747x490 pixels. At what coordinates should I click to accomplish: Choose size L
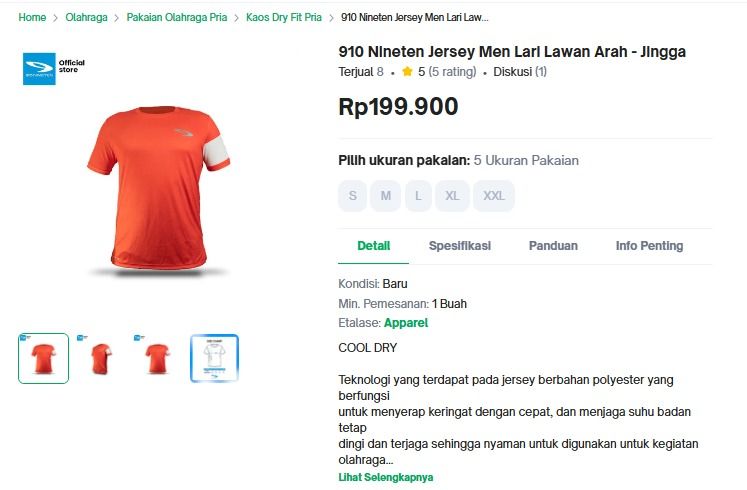(x=418, y=196)
